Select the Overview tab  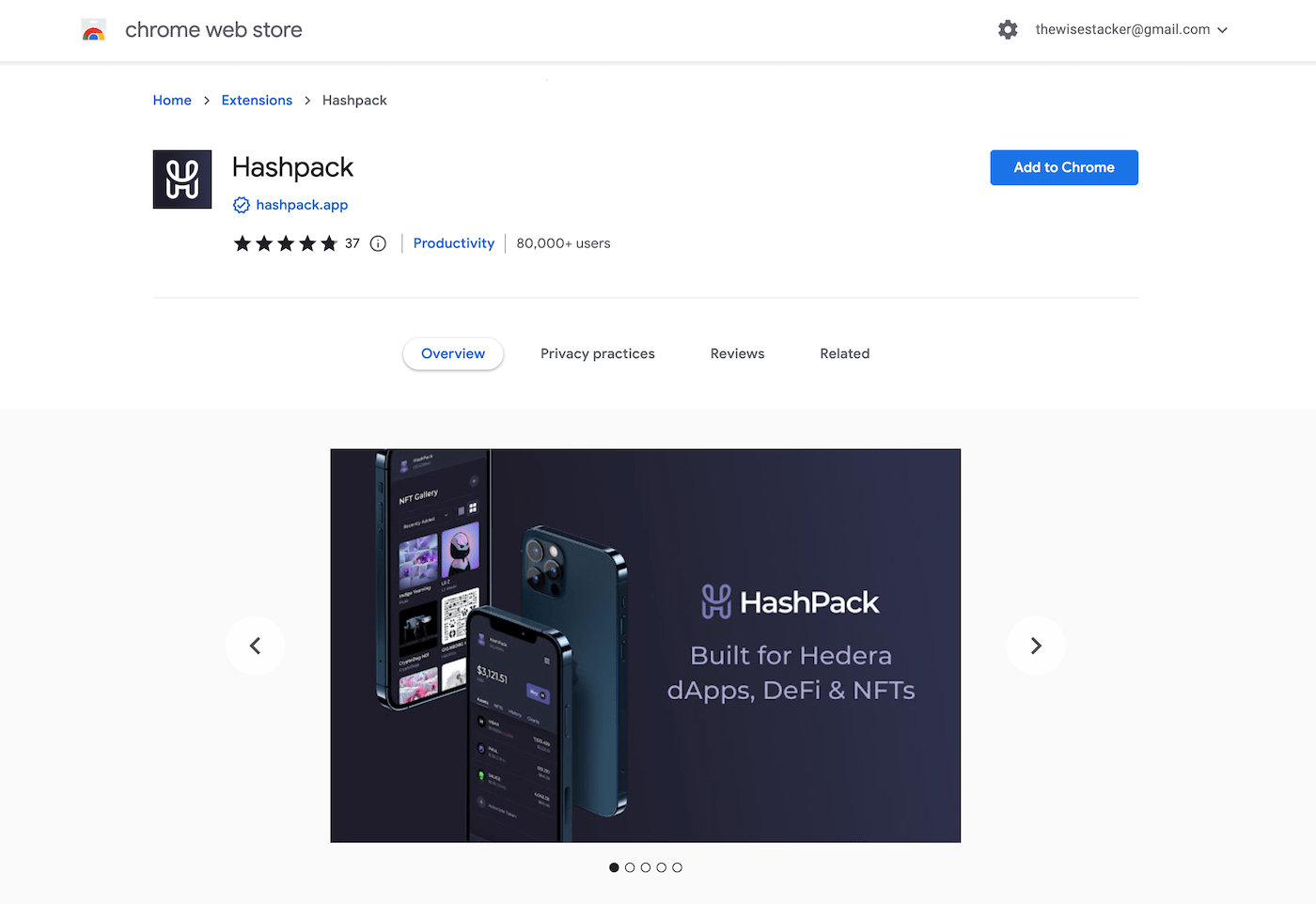coord(453,353)
